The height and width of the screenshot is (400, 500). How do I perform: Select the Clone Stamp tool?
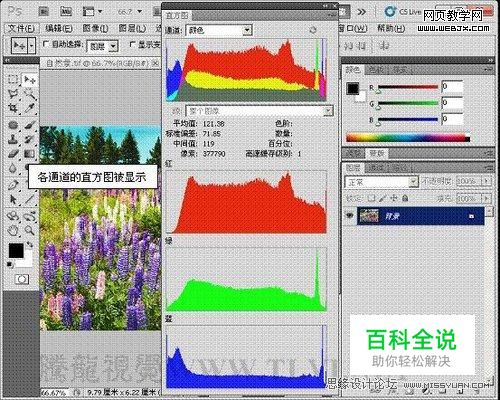13,139
